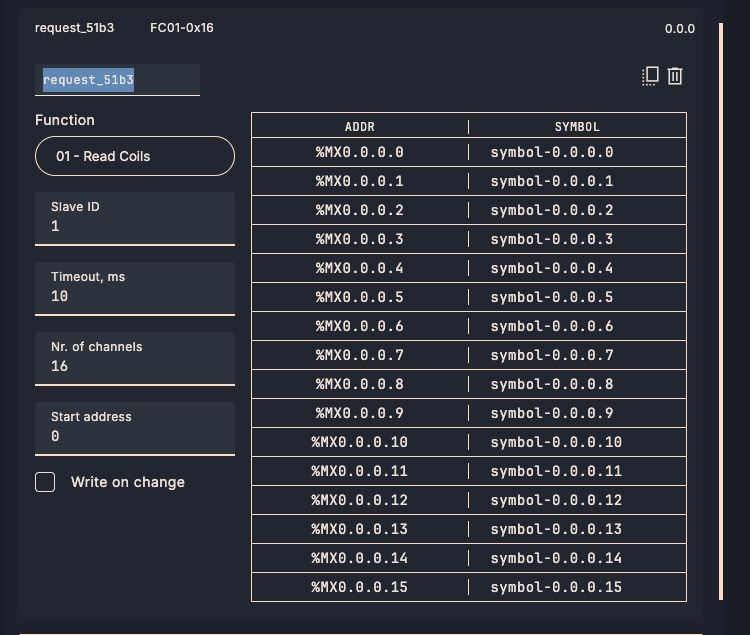Click the ADDR column header

pyautogui.click(x=360, y=127)
